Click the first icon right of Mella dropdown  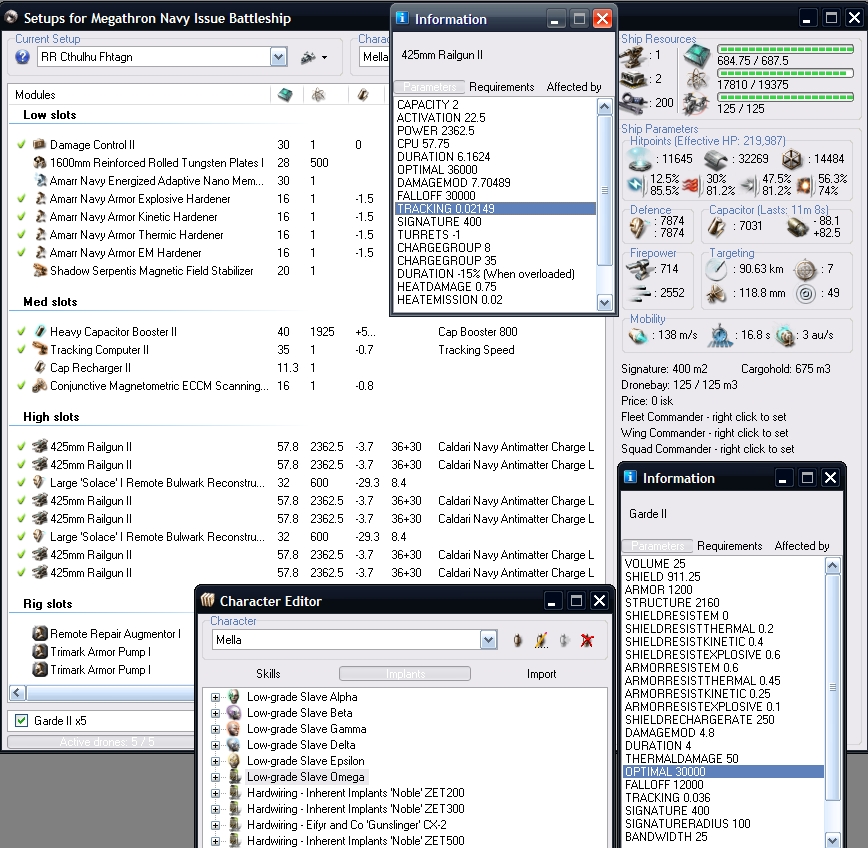point(517,640)
